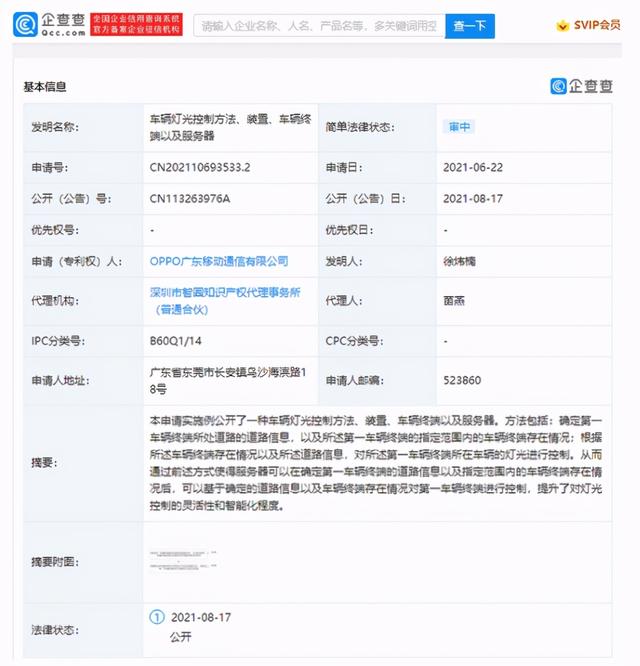Click the circled number 1 legal status marker
This screenshot has height=666, width=640.
pyautogui.click(x=157, y=617)
